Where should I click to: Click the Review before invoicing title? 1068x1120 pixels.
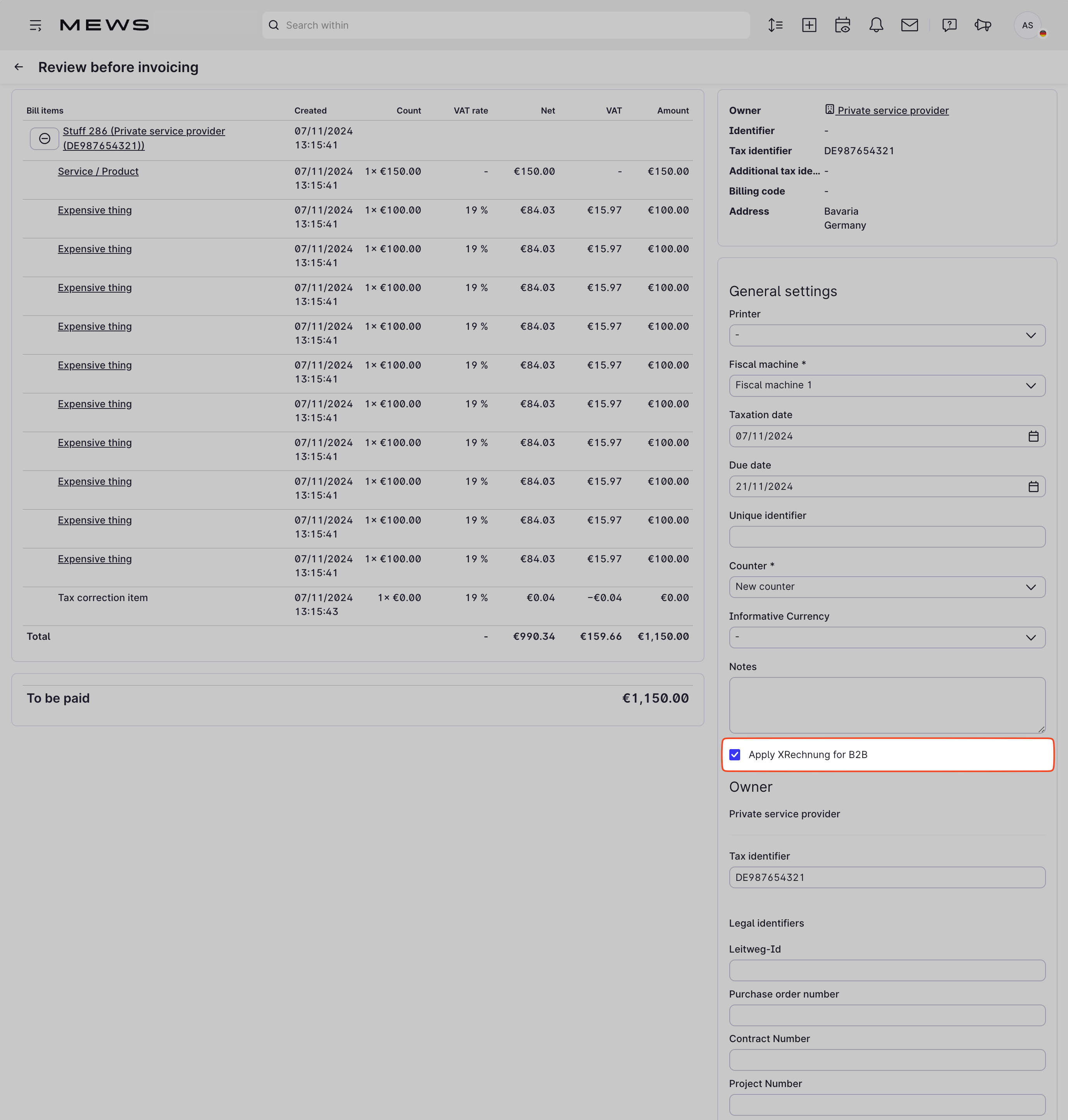tap(119, 67)
